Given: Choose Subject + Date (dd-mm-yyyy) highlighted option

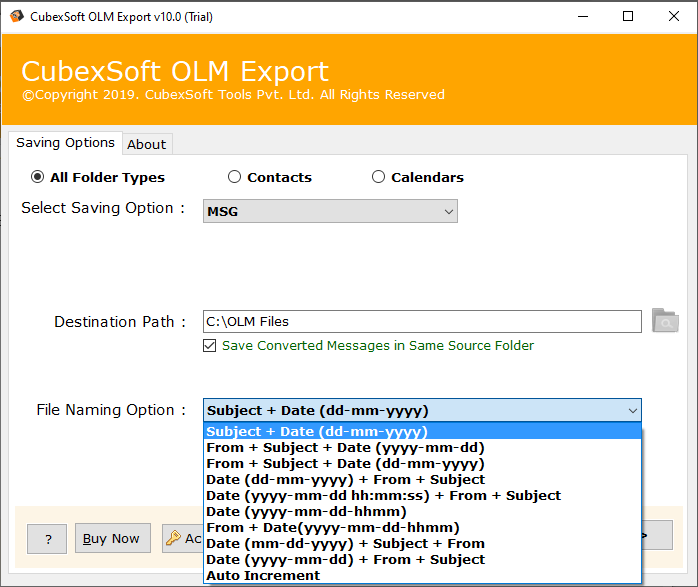Looking at the screenshot, I should tap(422, 431).
